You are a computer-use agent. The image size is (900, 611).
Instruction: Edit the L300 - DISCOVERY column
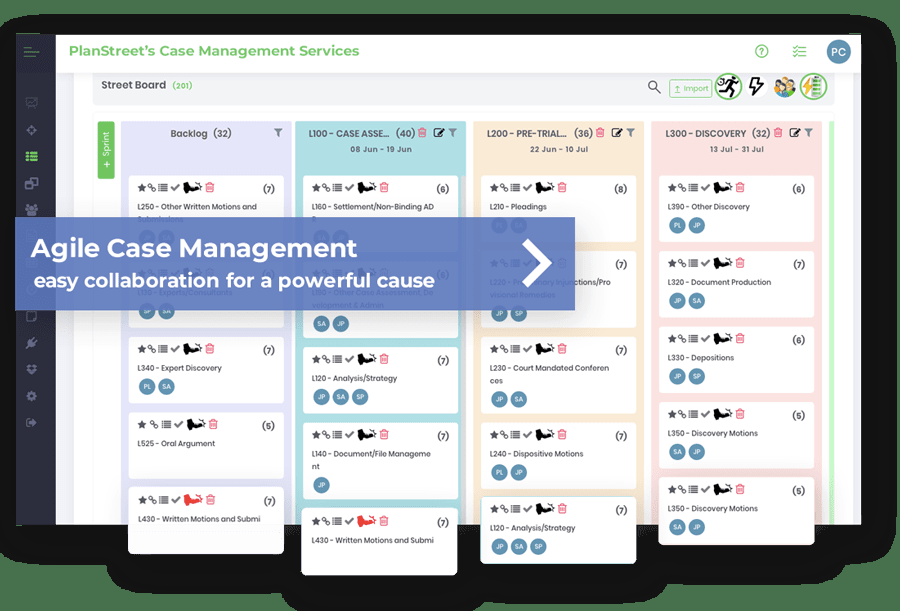click(795, 133)
